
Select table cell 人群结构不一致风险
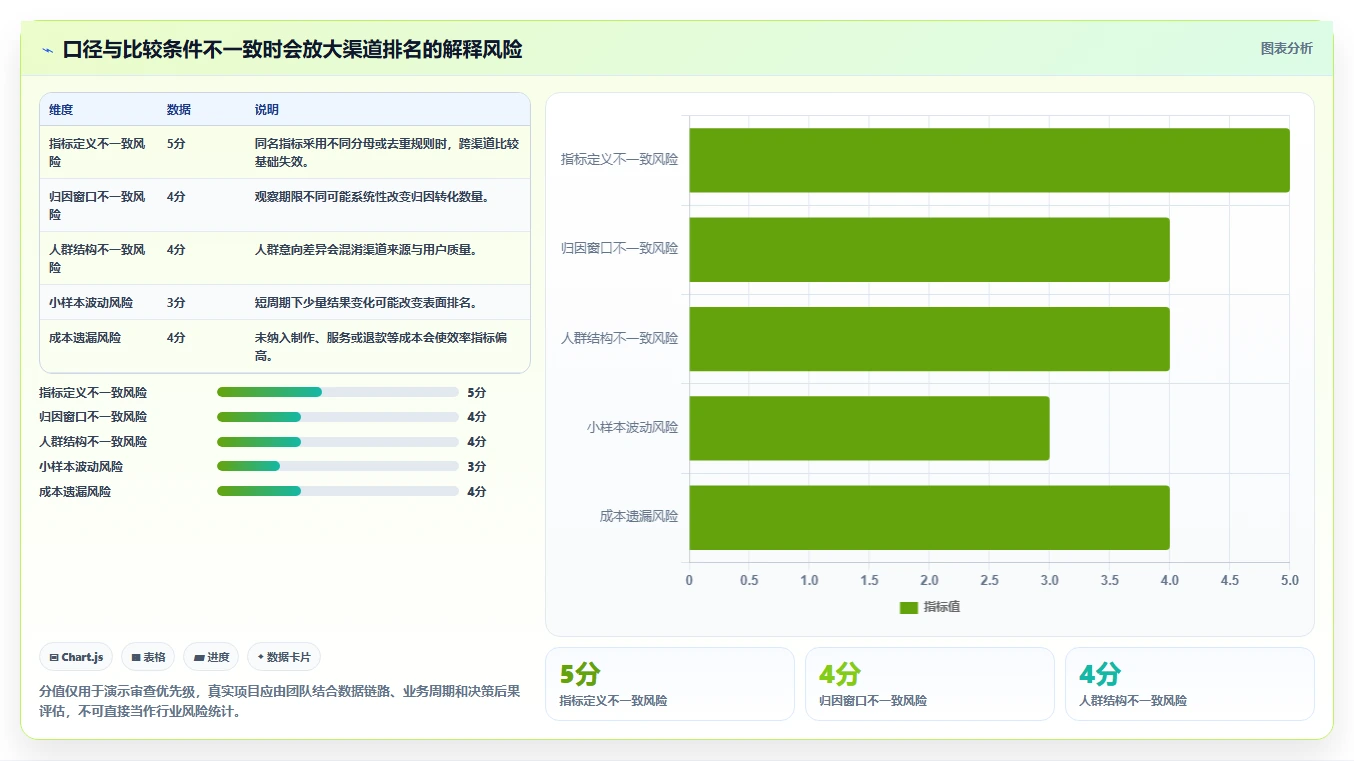pyautogui.click(x=98, y=258)
